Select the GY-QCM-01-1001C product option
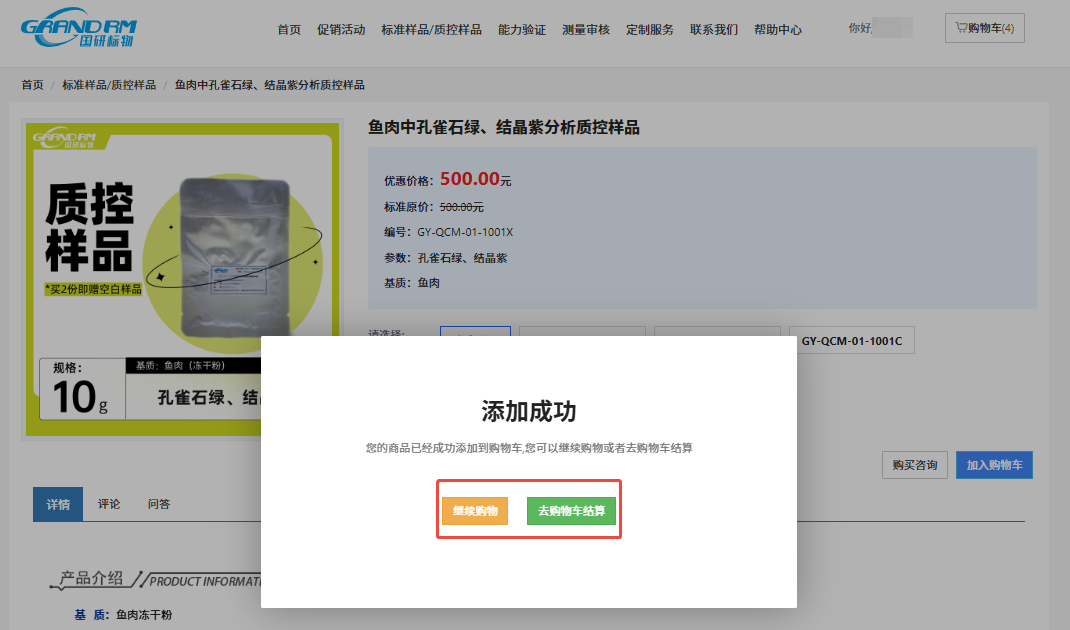 click(851, 341)
